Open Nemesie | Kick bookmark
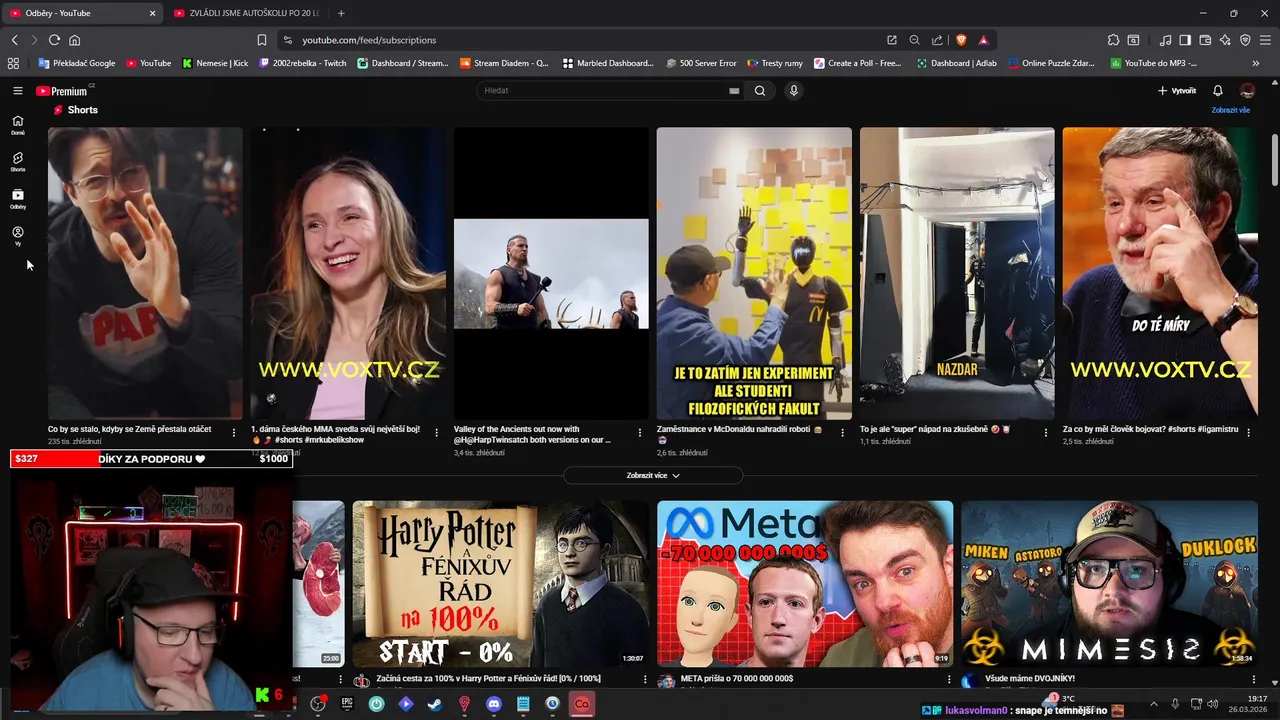1280x720 pixels. (x=215, y=63)
